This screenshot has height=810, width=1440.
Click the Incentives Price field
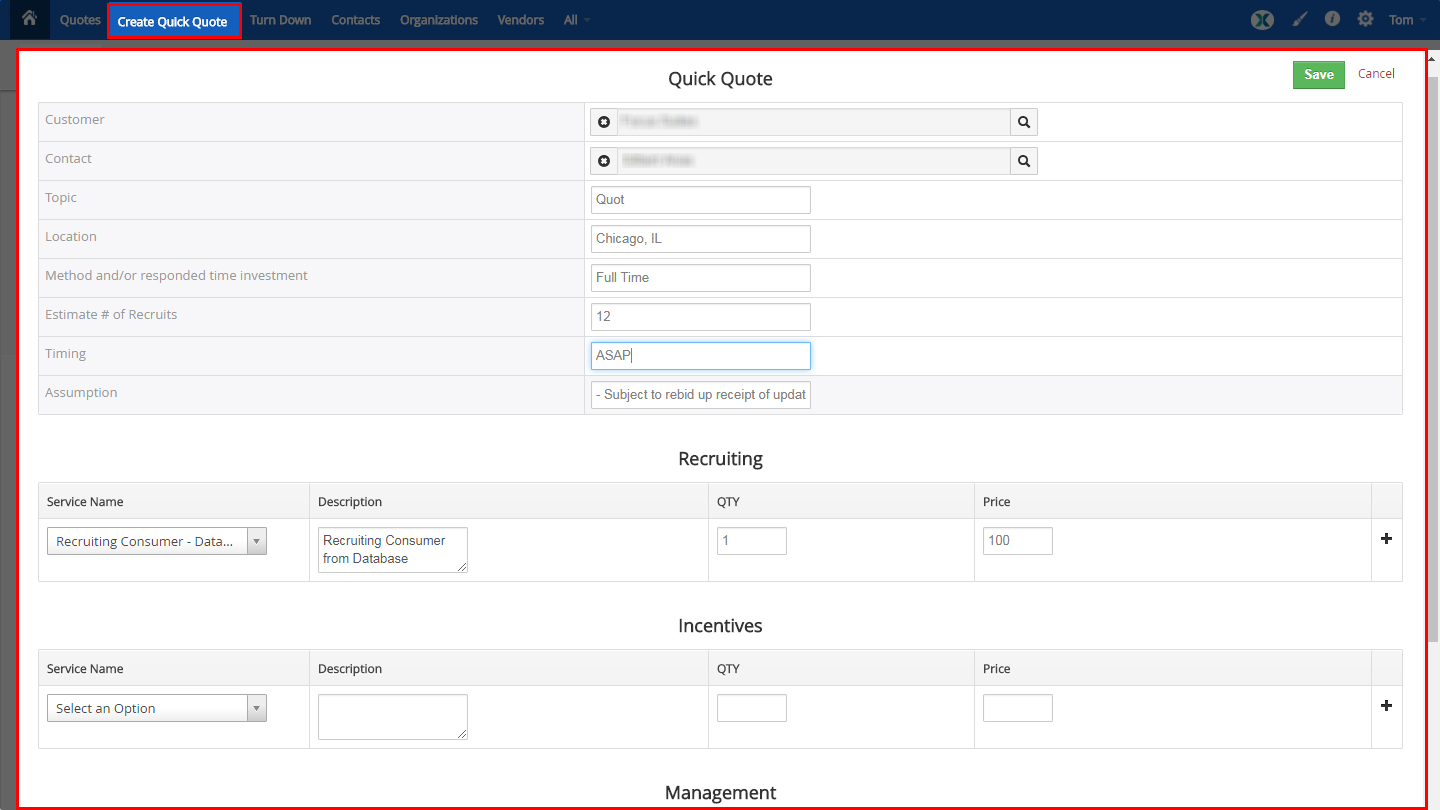(x=1018, y=708)
